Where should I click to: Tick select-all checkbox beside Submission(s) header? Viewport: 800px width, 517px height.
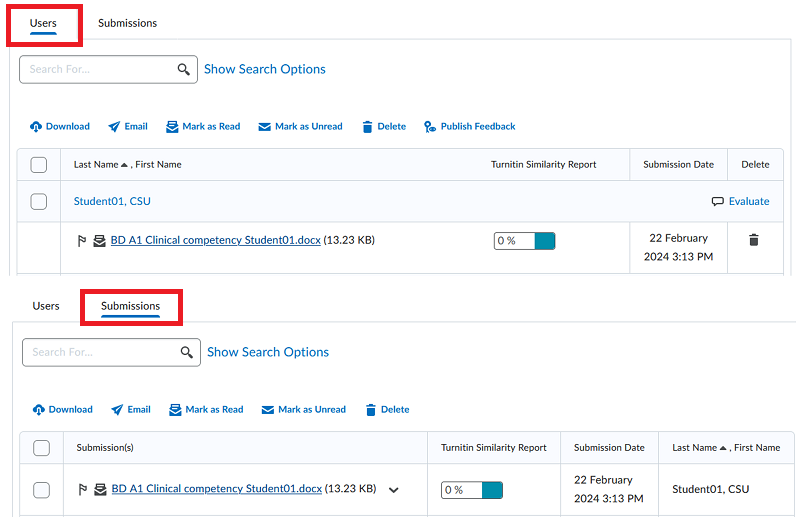[42, 448]
